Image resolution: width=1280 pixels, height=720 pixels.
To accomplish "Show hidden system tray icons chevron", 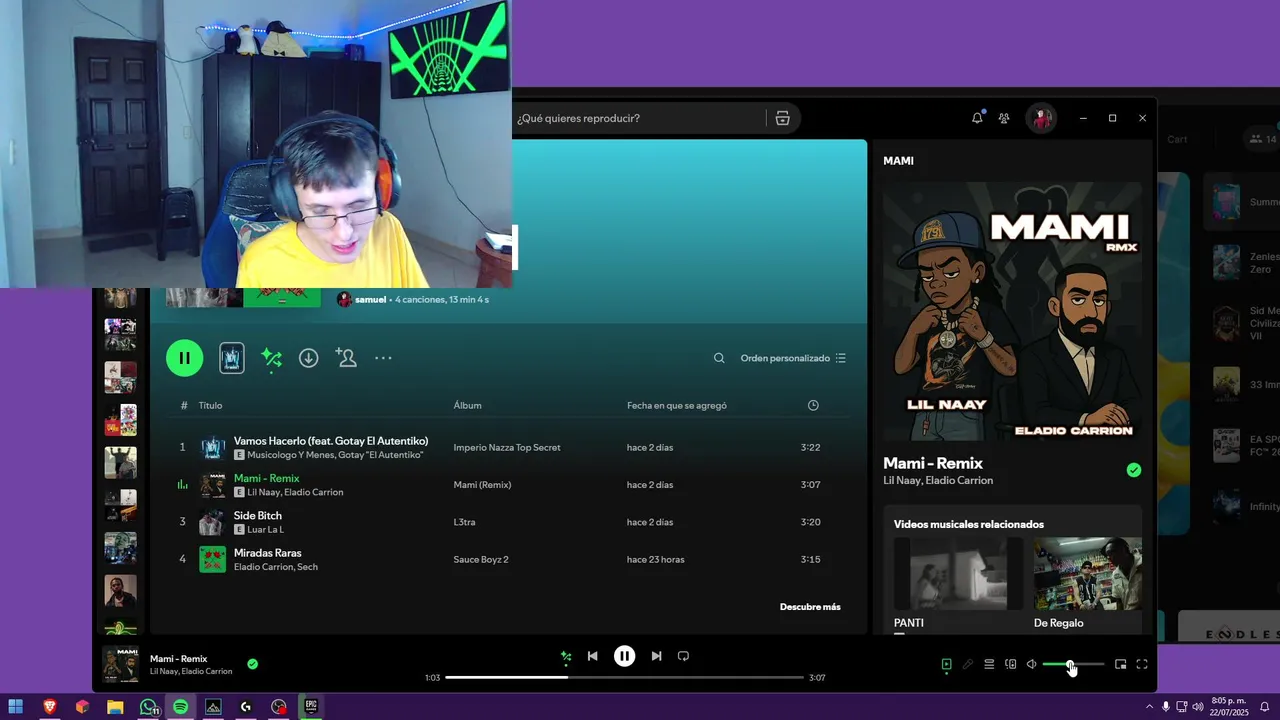I will tap(1149, 707).
